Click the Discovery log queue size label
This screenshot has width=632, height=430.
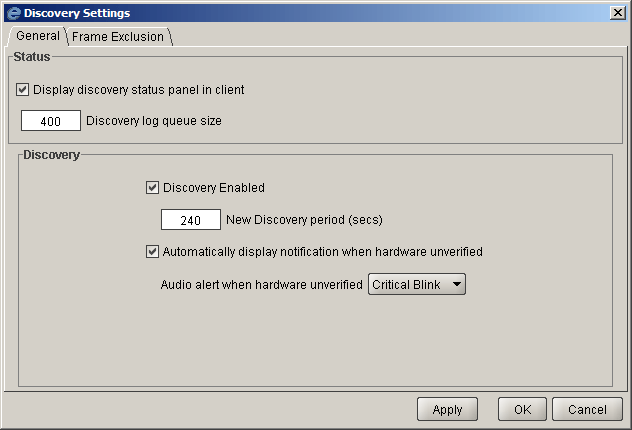click(154, 121)
